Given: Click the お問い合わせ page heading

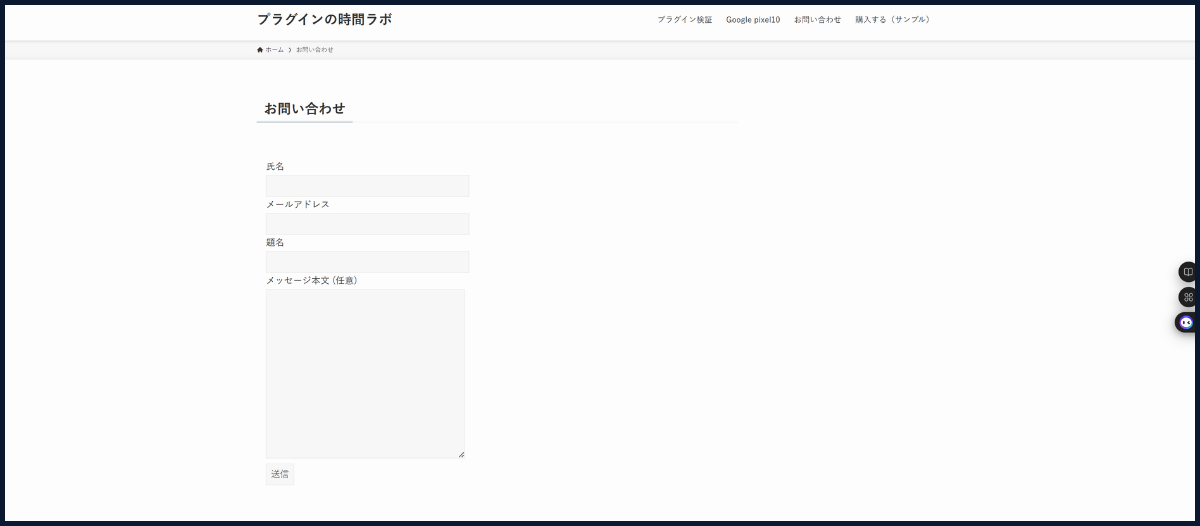Looking at the screenshot, I should (x=304, y=108).
